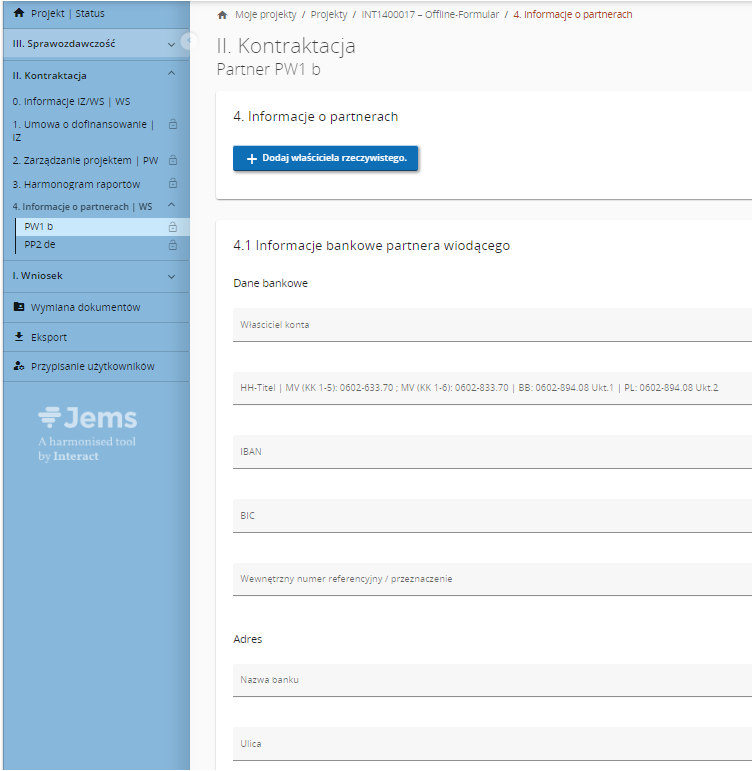
Task: Focus the BIC field
Action: pyautogui.click(x=492, y=515)
